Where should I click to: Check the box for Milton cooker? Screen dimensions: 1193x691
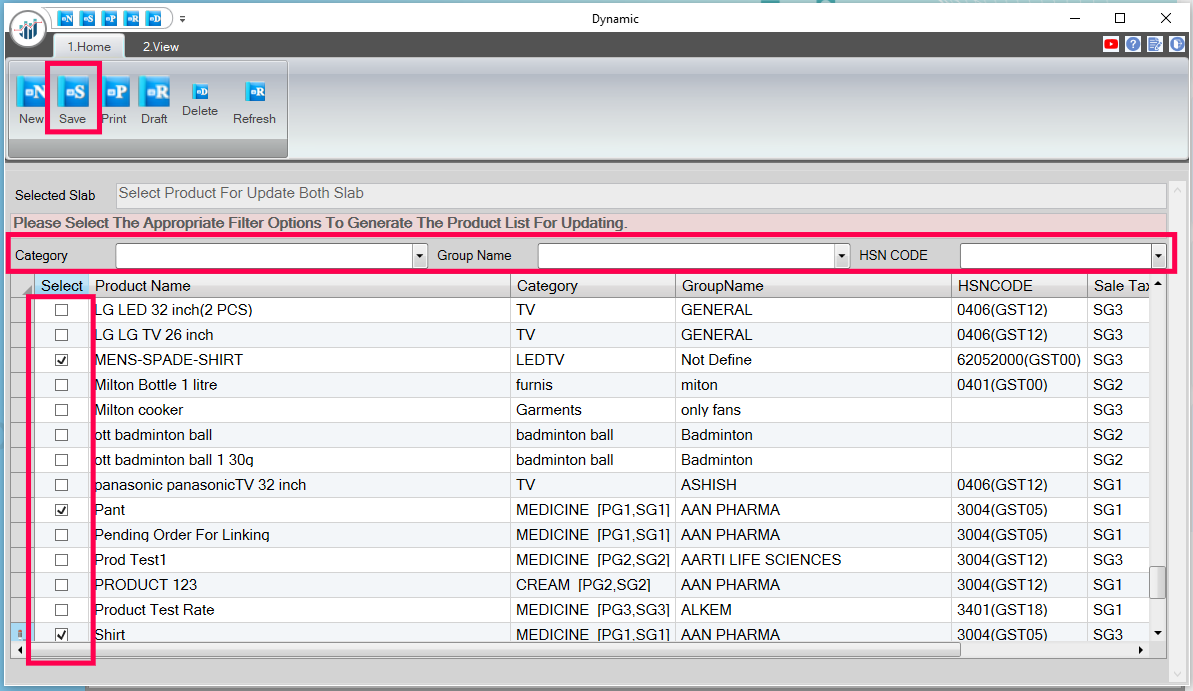point(62,410)
